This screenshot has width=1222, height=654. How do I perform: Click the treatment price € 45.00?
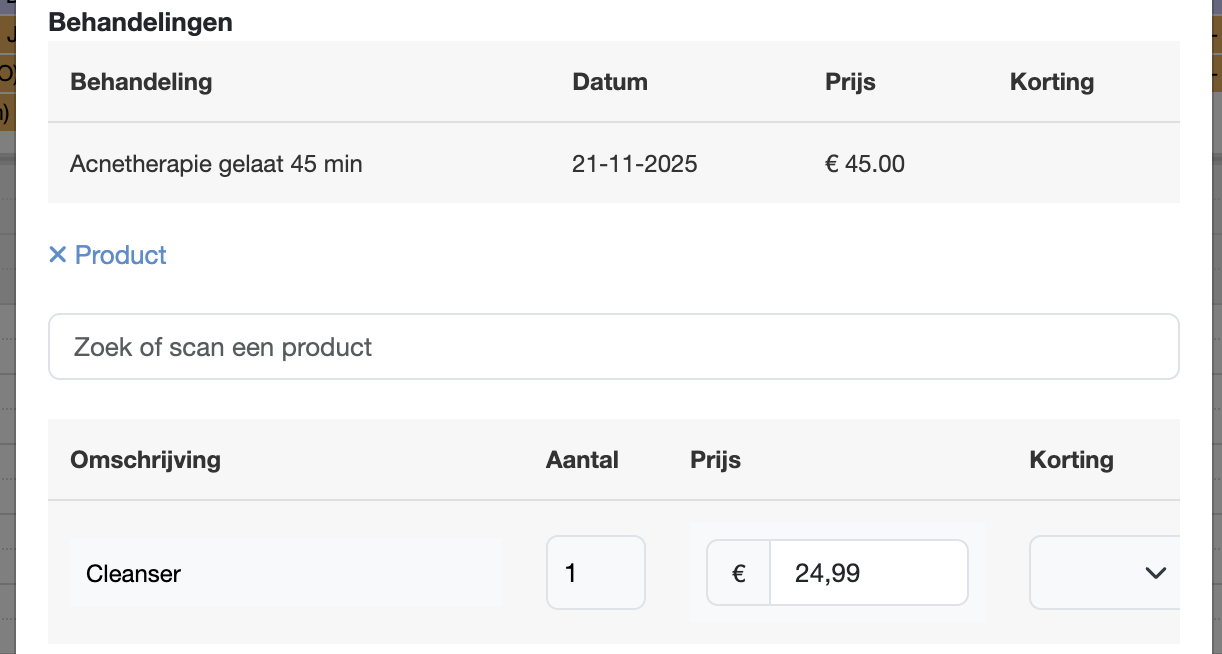[865, 163]
